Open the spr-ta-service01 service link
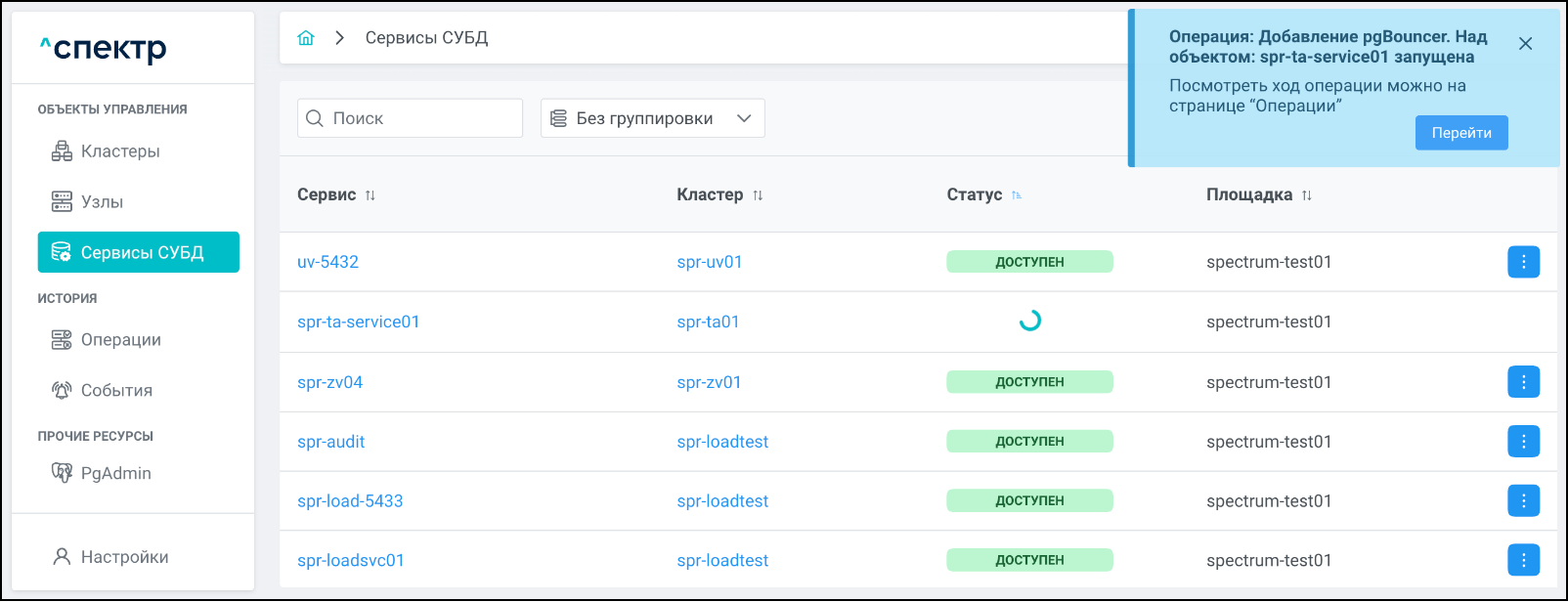Viewport: 1568px width, 602px height. (x=358, y=322)
